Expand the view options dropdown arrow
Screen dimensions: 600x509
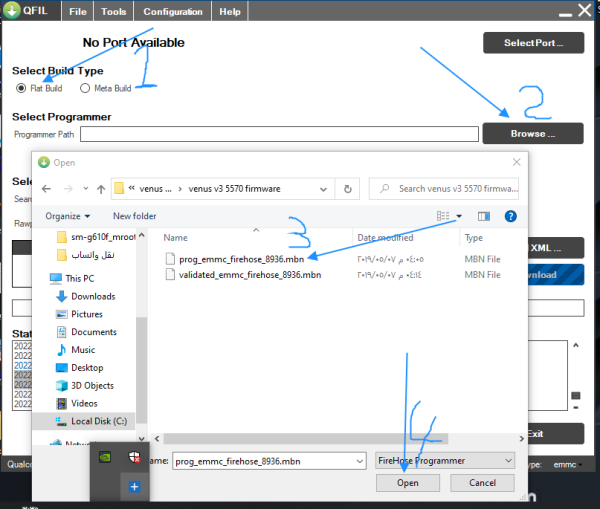coord(459,216)
